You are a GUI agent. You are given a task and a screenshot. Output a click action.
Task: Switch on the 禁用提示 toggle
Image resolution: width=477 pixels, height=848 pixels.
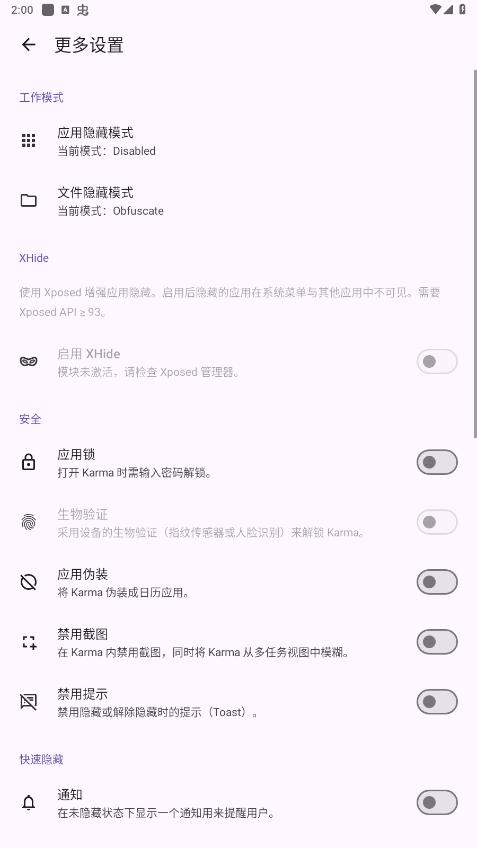click(437, 702)
